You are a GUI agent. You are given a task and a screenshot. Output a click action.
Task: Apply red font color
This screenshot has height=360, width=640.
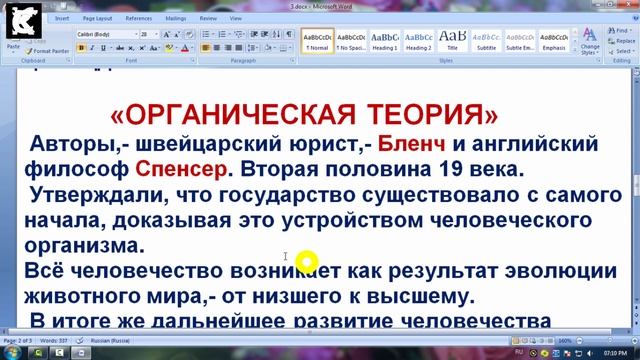pyautogui.click(x=185, y=48)
